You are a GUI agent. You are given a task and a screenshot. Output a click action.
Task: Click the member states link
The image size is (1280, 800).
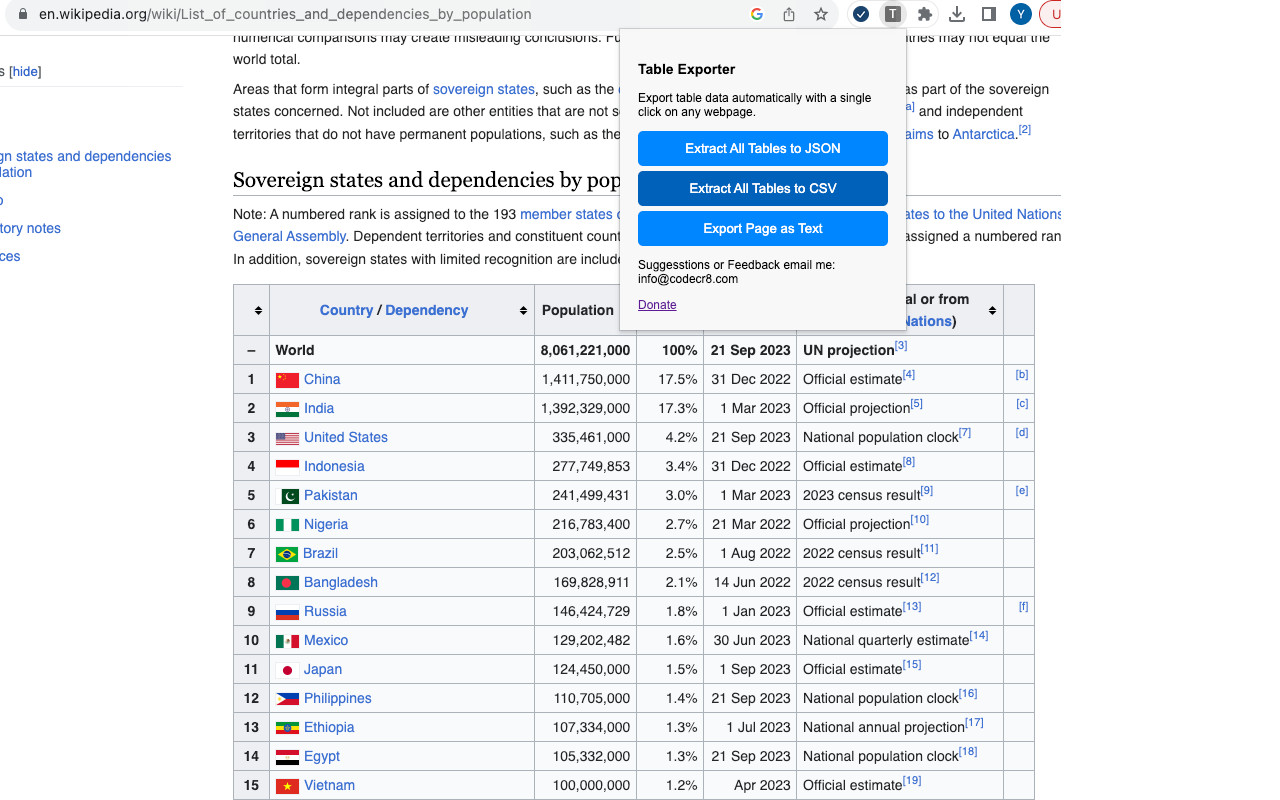[566, 214]
